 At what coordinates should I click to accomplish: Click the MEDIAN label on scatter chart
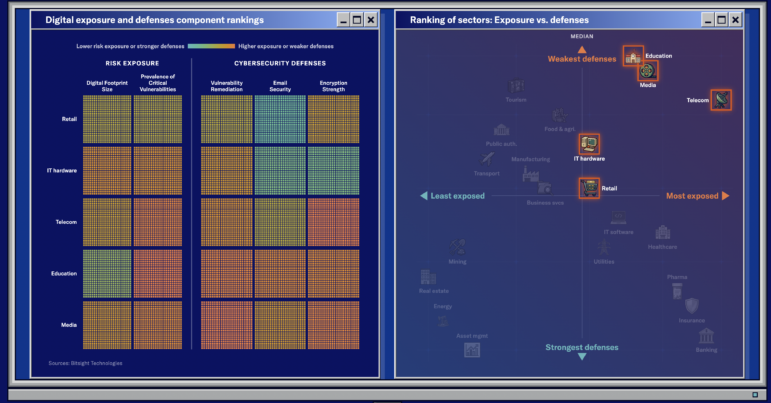(x=582, y=36)
